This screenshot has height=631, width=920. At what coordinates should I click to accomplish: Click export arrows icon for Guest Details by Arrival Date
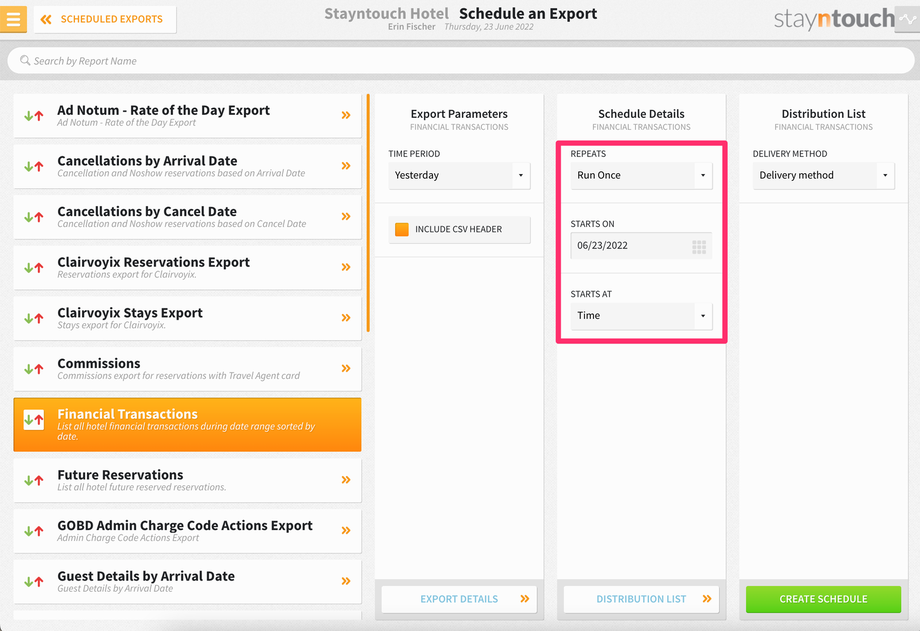click(33, 582)
